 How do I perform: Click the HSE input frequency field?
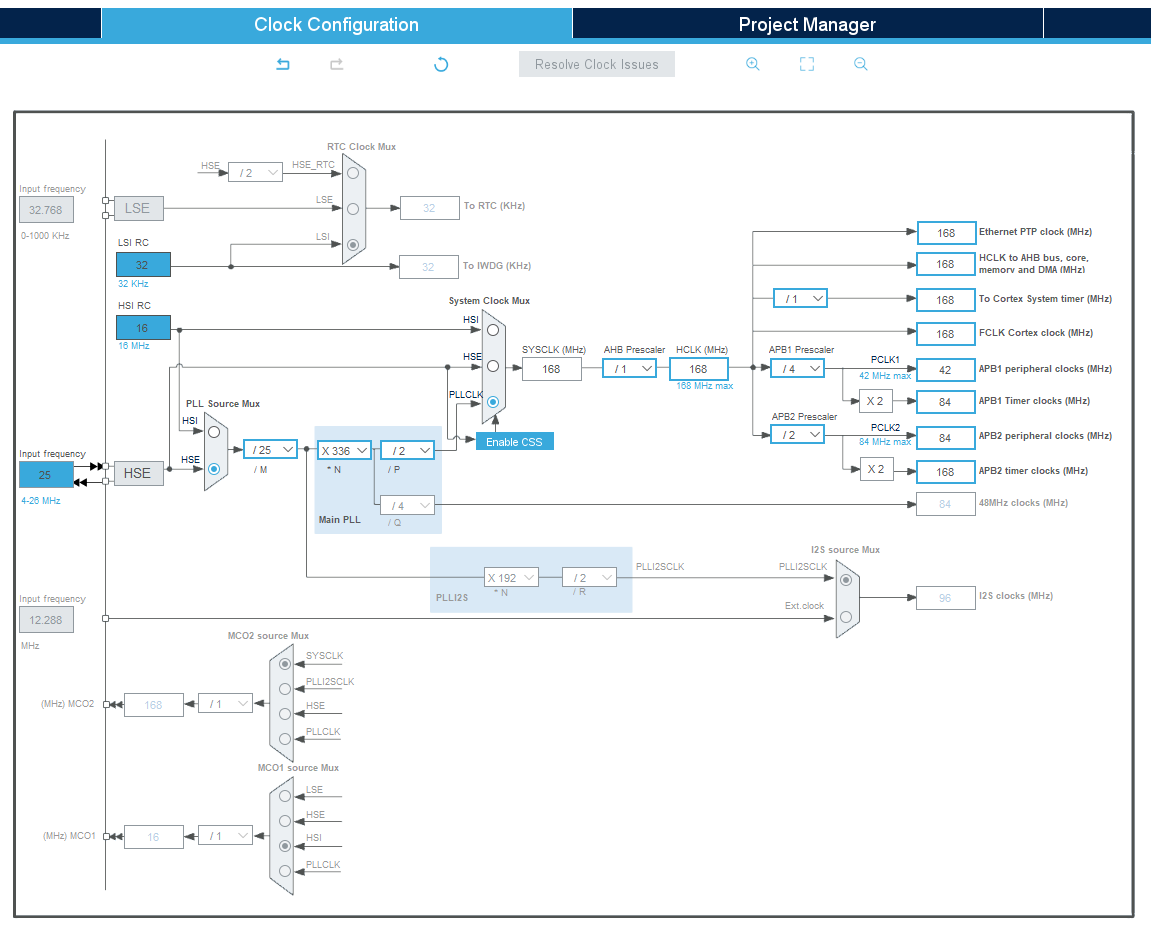click(x=46, y=475)
